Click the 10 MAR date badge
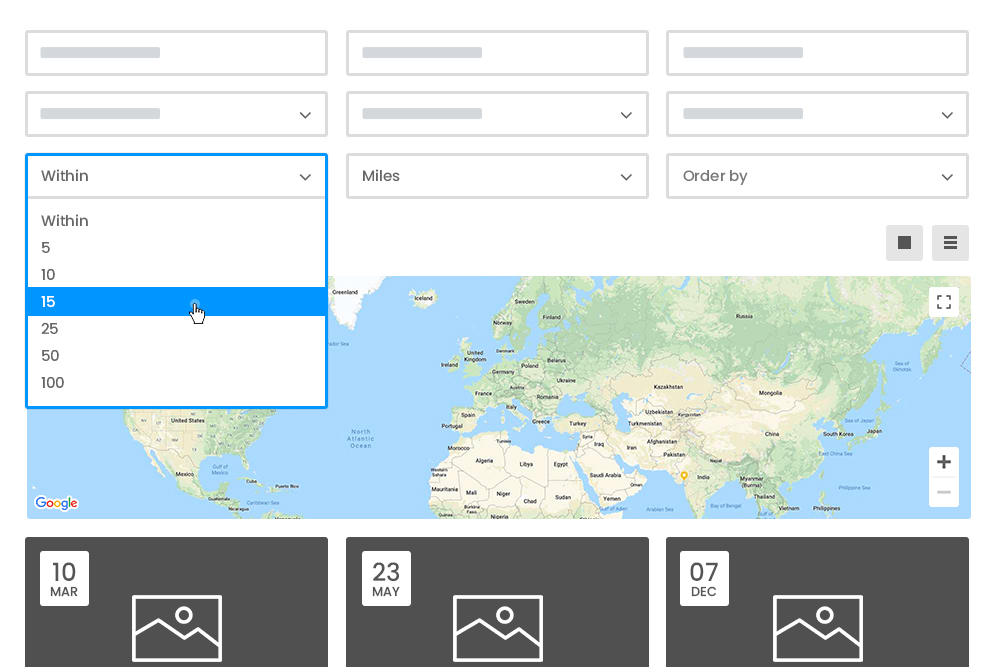The image size is (1000, 667). (x=64, y=578)
